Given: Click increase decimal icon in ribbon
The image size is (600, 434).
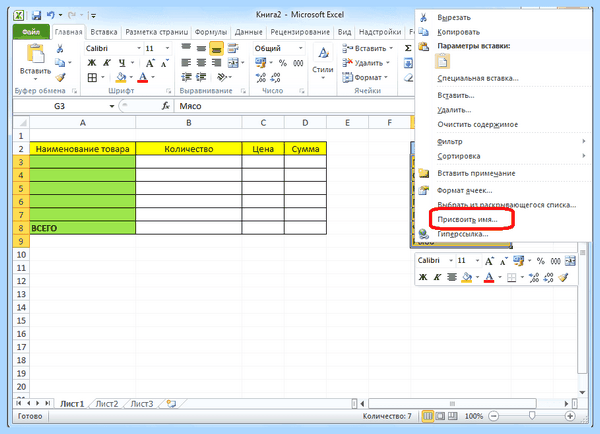Looking at the screenshot, I should (261, 78).
